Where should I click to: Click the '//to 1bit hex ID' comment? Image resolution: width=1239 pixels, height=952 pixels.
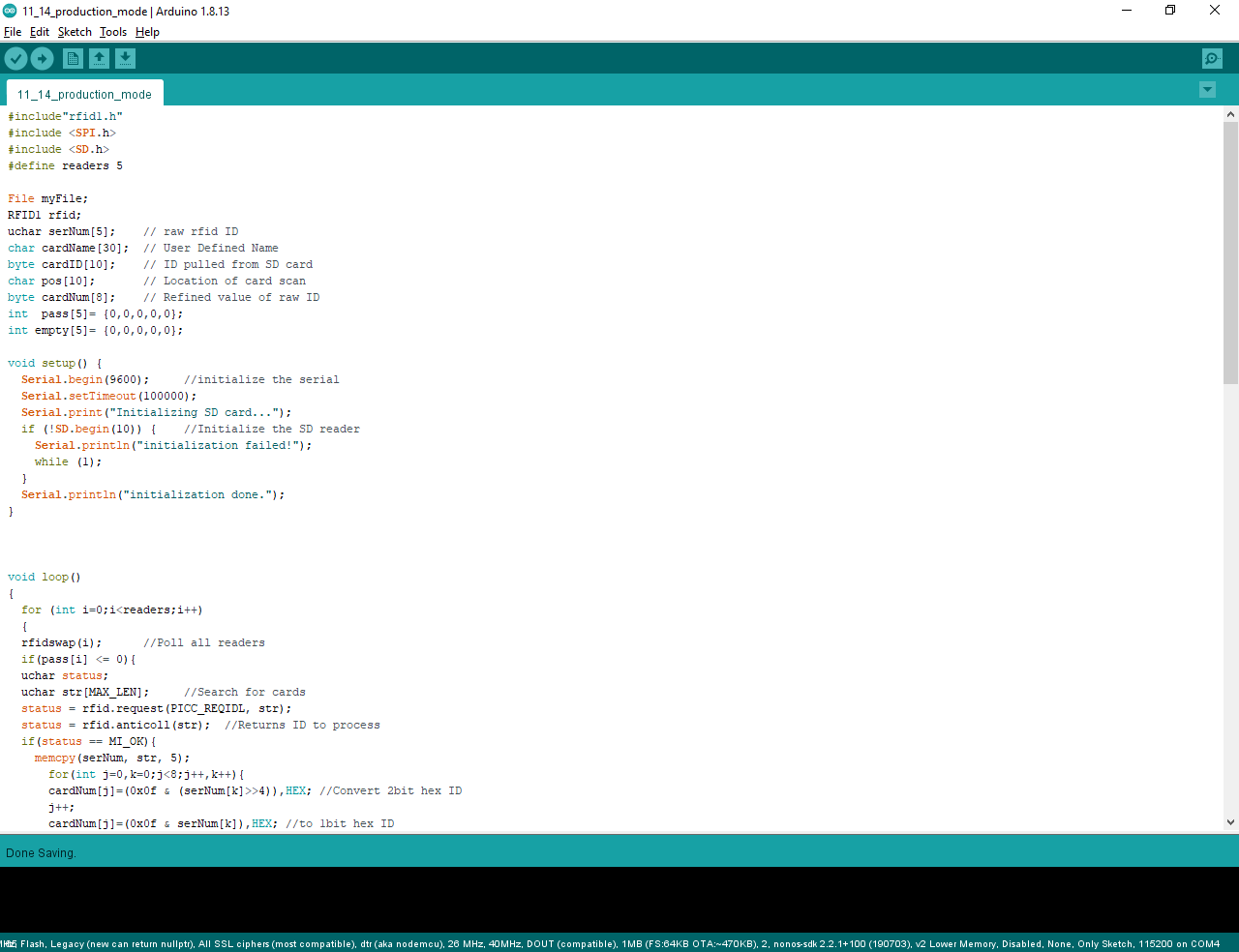tap(340, 823)
